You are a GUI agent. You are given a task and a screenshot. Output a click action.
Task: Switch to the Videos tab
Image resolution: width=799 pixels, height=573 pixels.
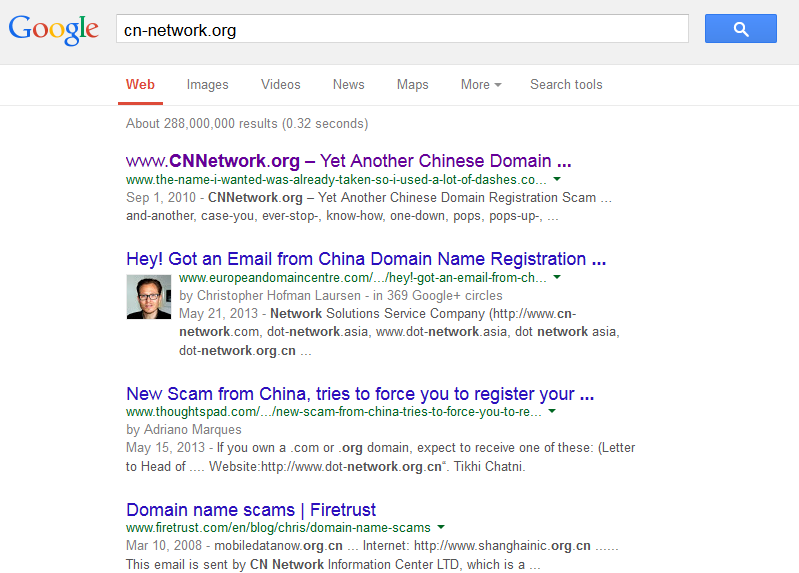[280, 85]
